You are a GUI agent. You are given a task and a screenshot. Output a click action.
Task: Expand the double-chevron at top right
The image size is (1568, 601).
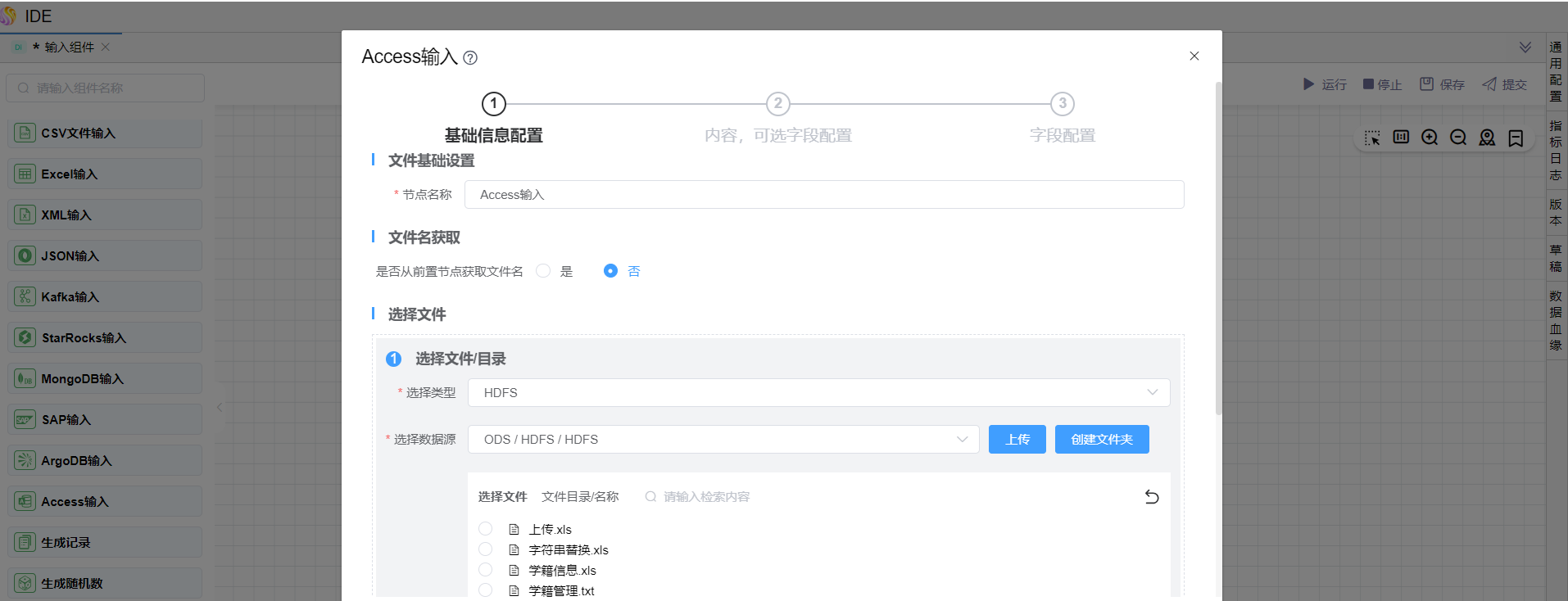1525,47
